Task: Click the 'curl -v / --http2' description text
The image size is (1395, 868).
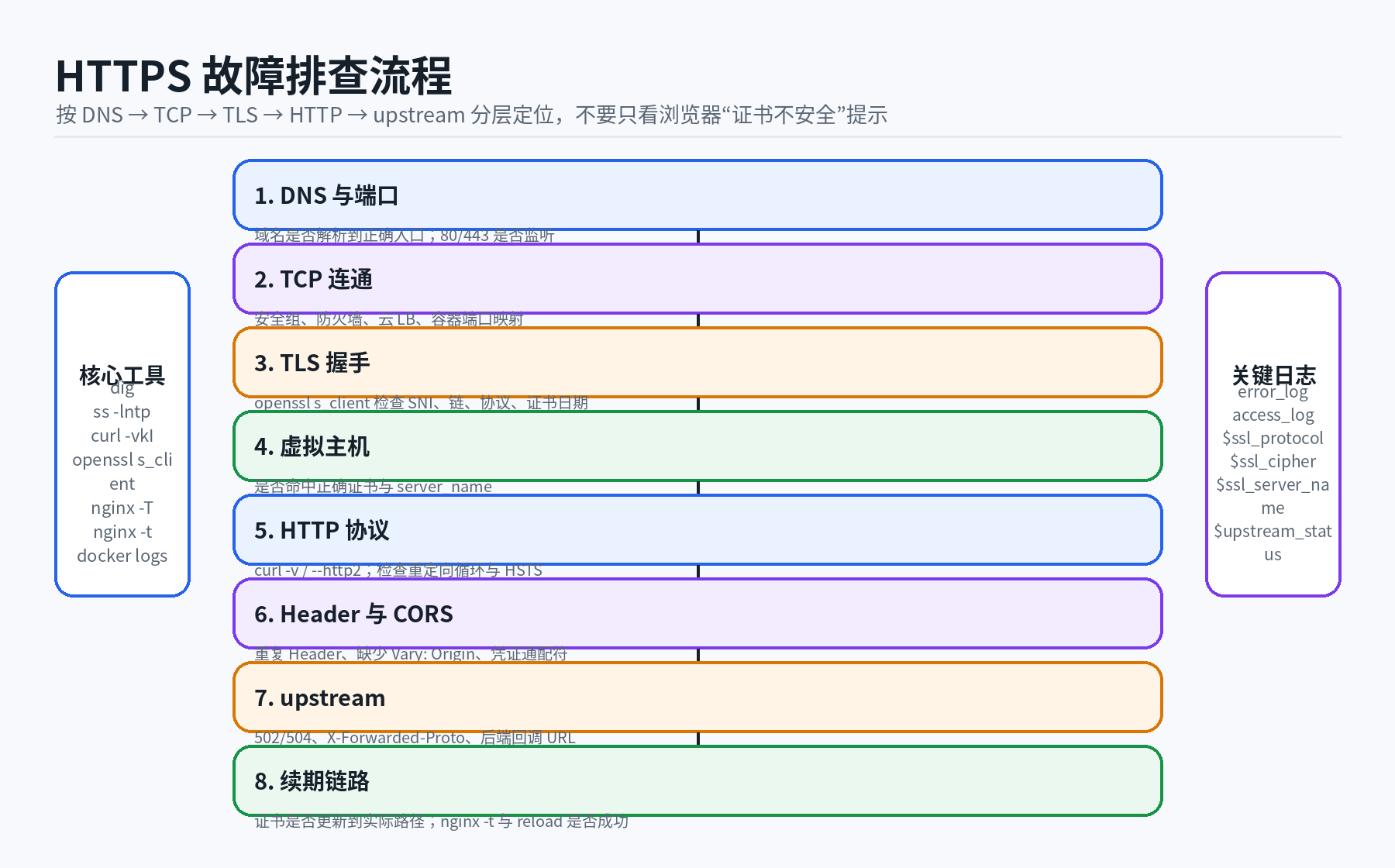Action: coord(398,570)
